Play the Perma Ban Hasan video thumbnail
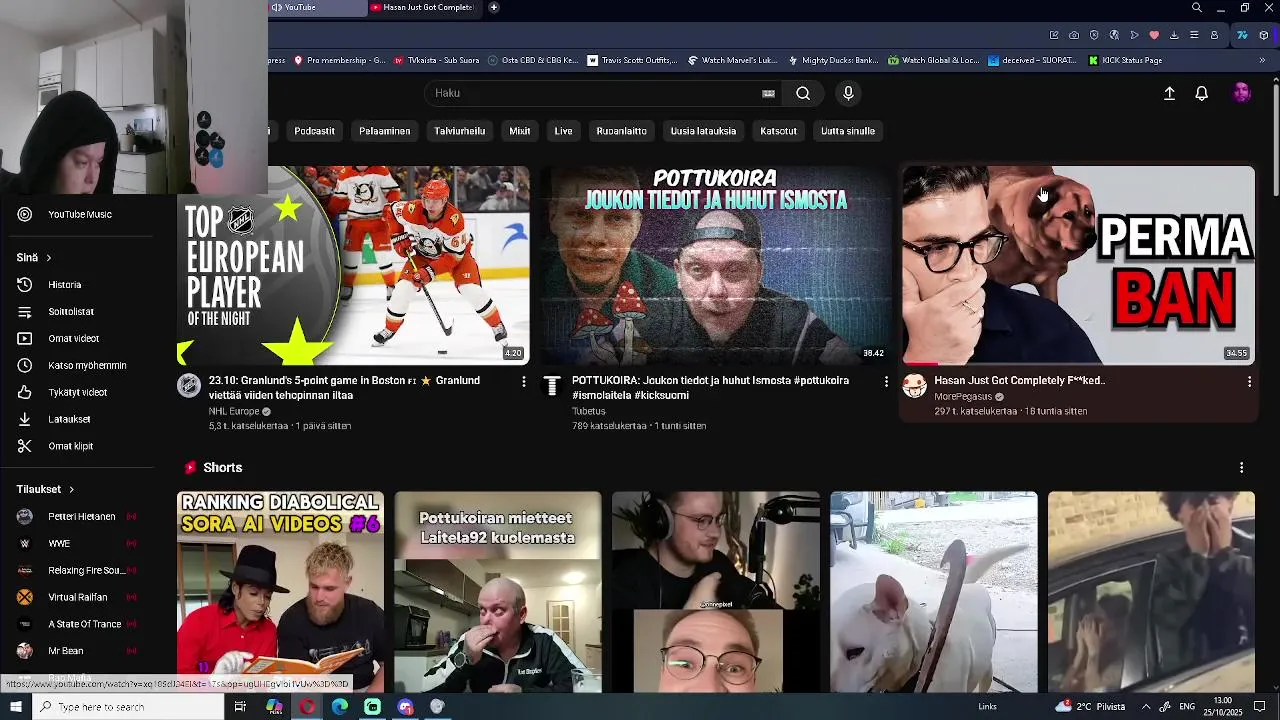The width and height of the screenshot is (1280, 720). click(x=1078, y=266)
